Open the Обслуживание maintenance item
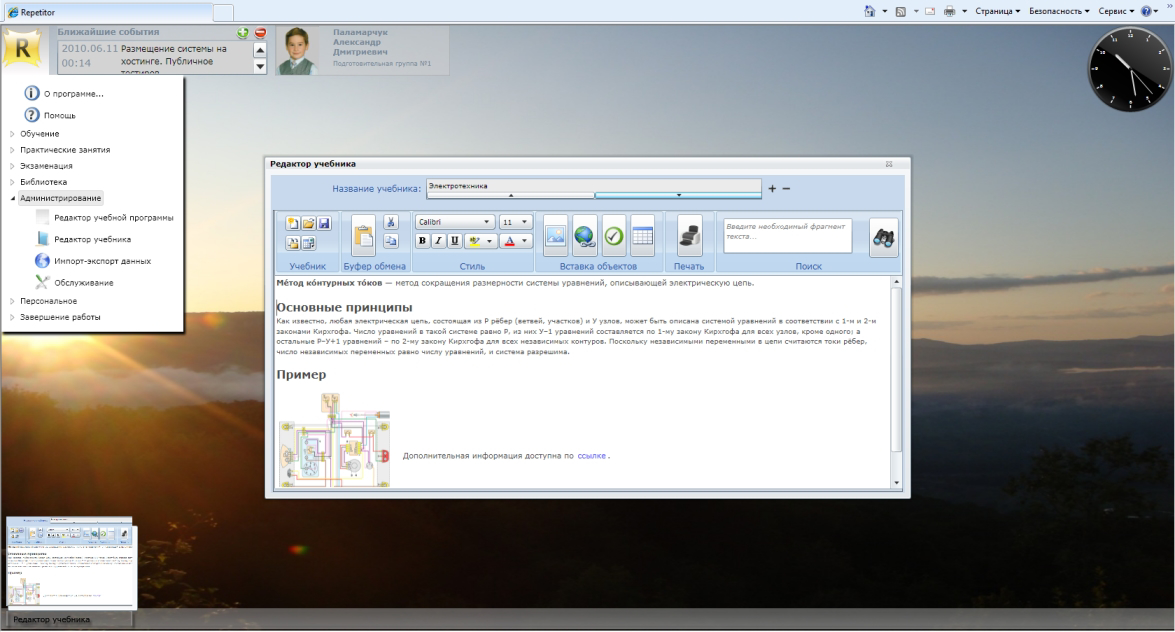1175x632 pixels. coord(75,283)
